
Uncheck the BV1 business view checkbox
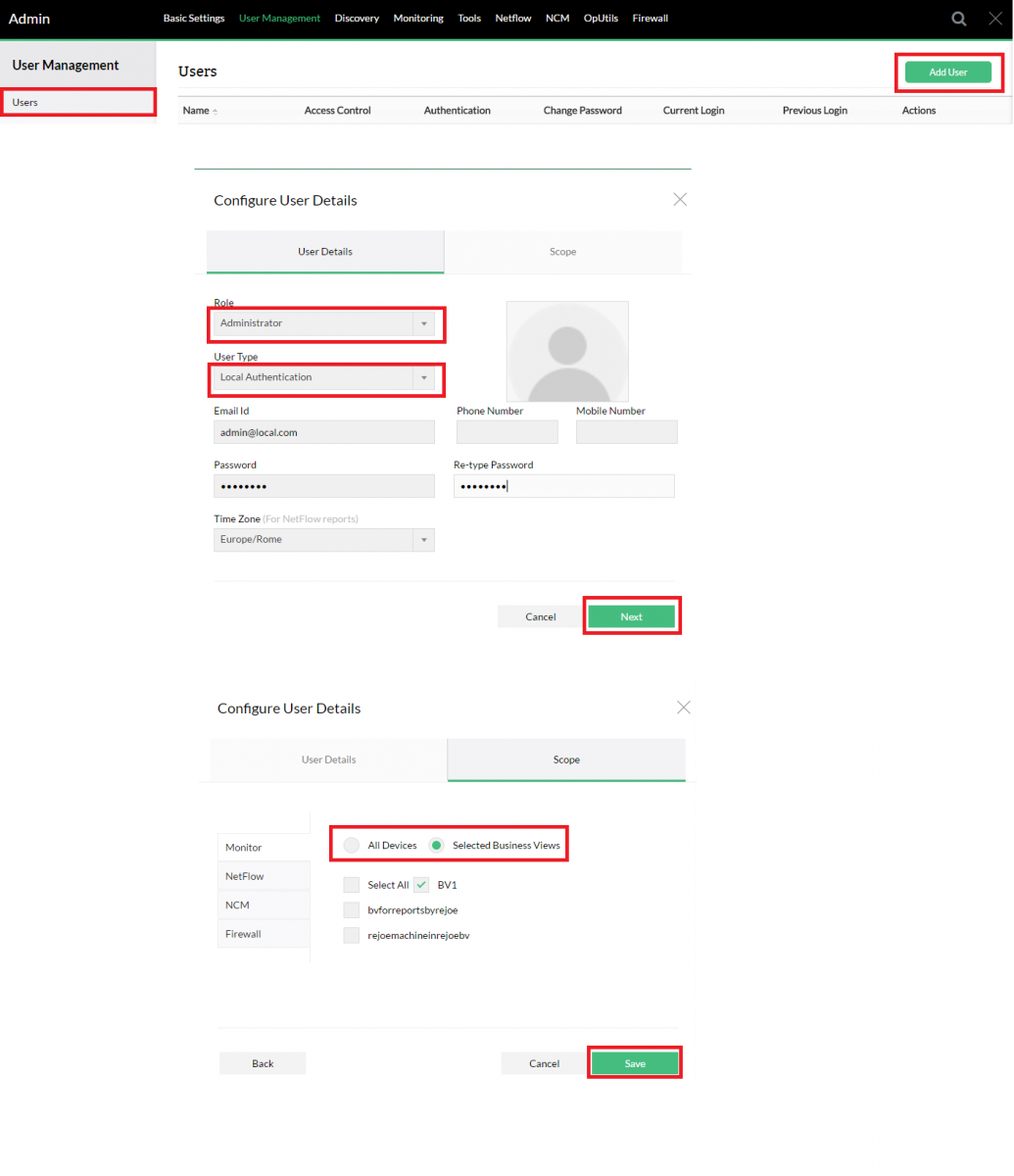[421, 885]
